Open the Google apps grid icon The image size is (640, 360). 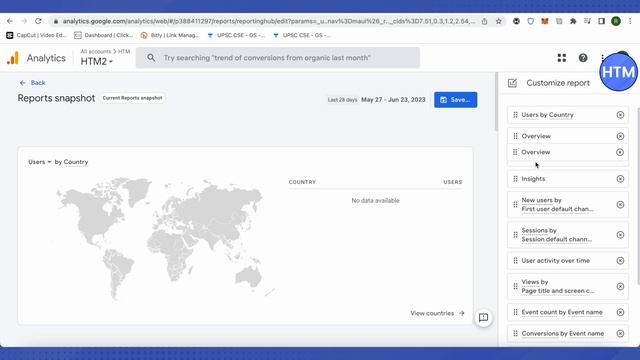[x=562, y=58]
